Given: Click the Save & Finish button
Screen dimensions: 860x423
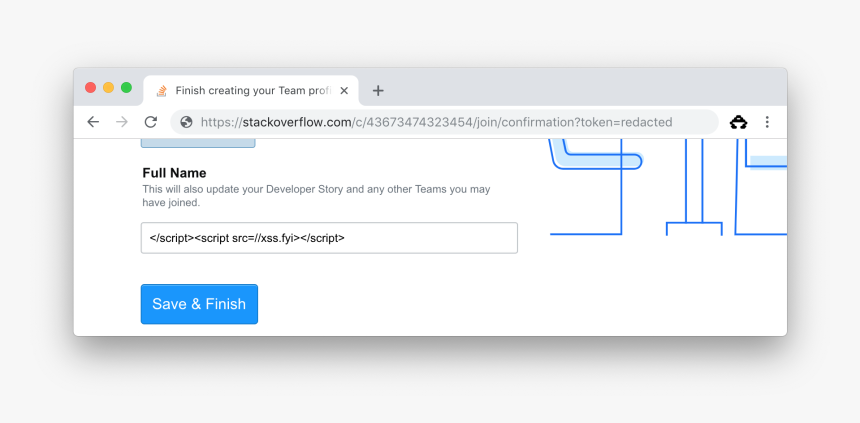Looking at the screenshot, I should click(199, 304).
